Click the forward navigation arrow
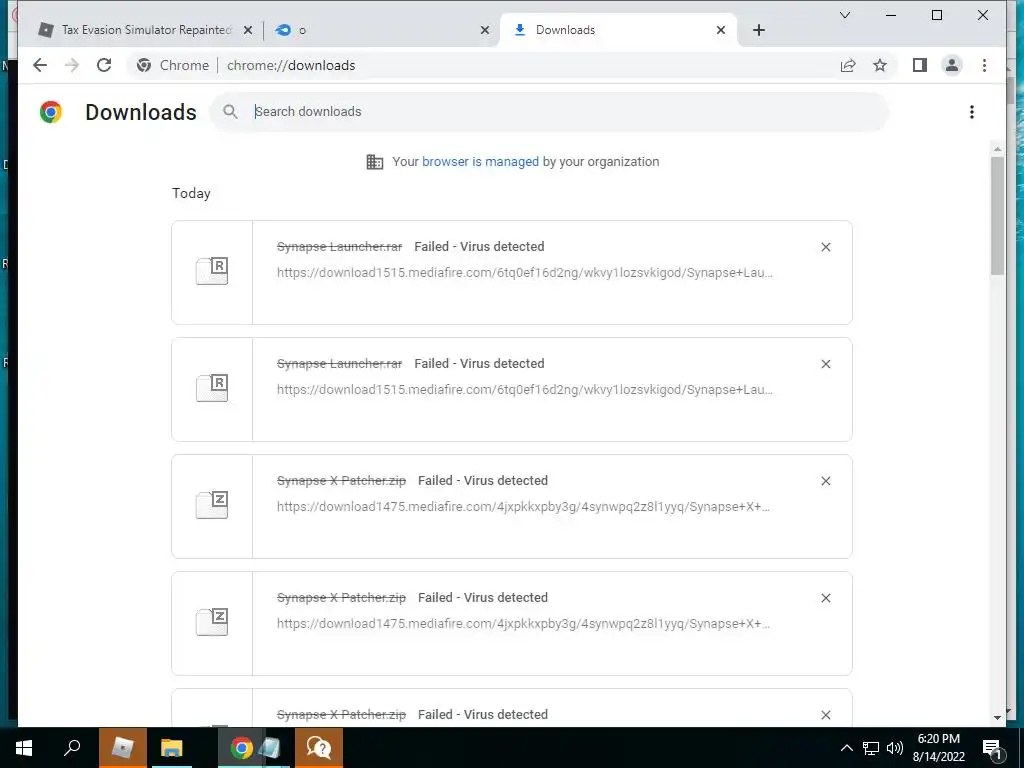1024x768 pixels. click(x=72, y=65)
